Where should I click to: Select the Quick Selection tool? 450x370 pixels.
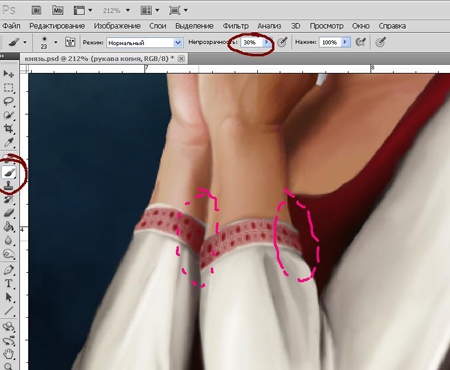point(8,115)
